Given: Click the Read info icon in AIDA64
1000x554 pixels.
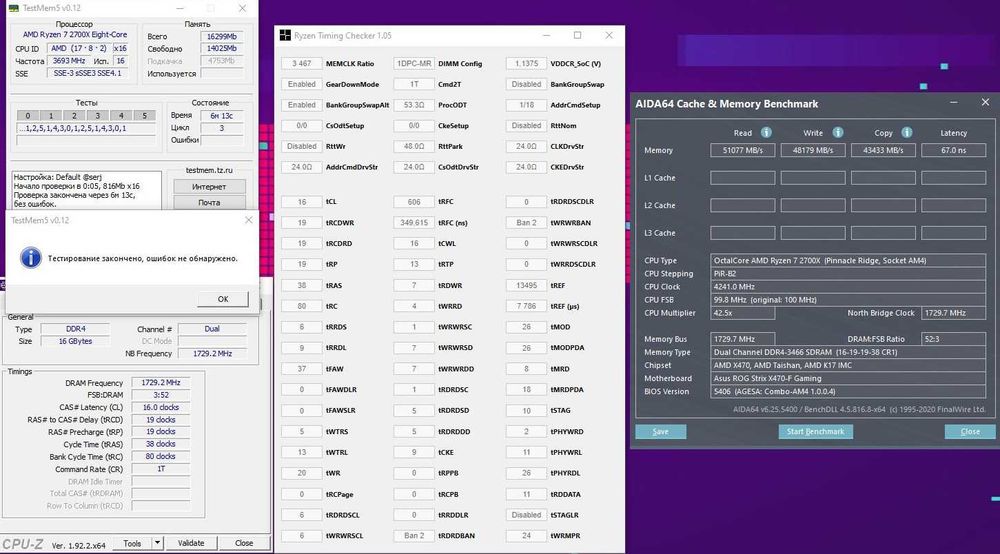Looking at the screenshot, I should click(x=766, y=133).
